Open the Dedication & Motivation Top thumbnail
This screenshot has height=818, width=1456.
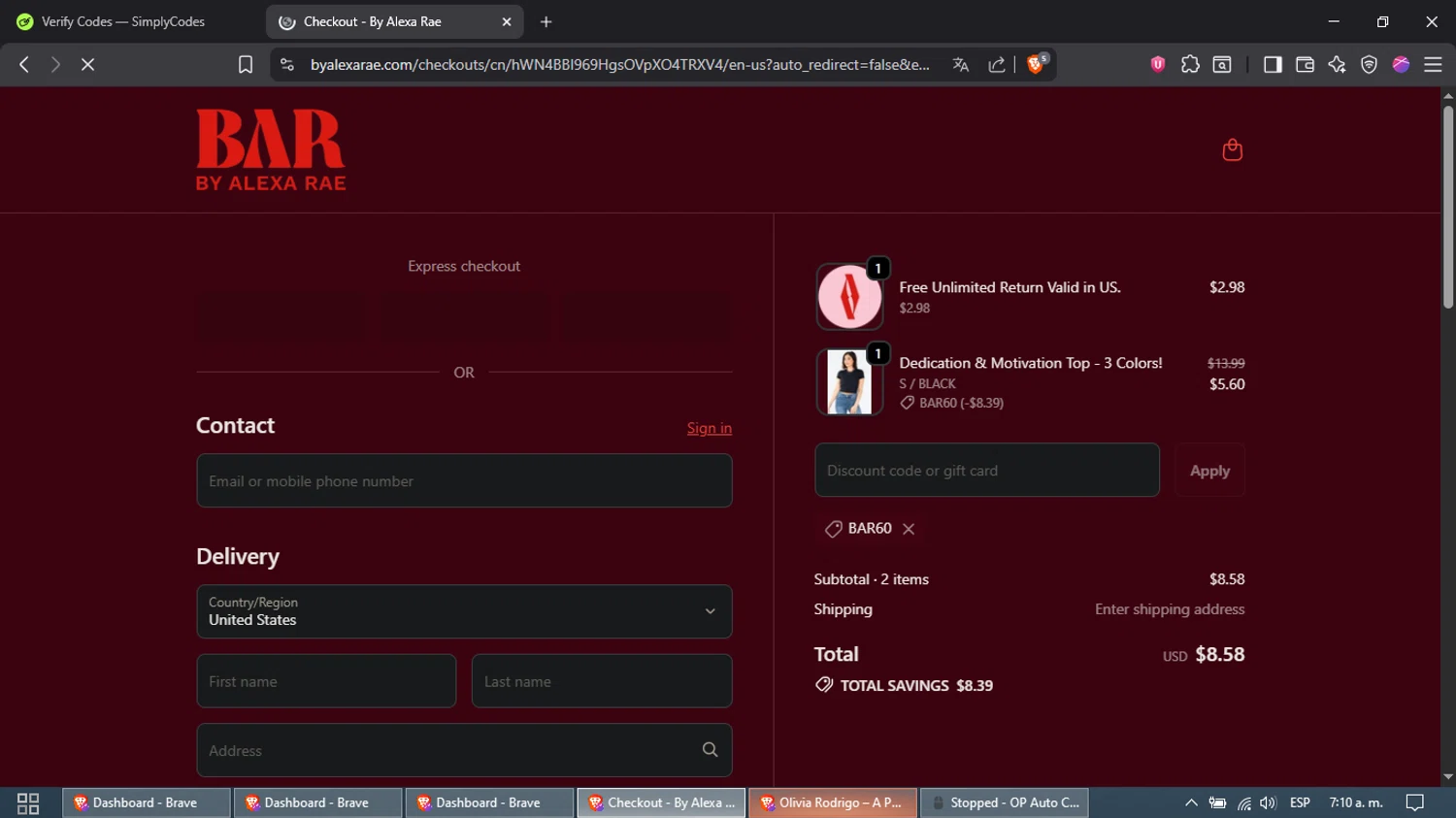(x=849, y=382)
